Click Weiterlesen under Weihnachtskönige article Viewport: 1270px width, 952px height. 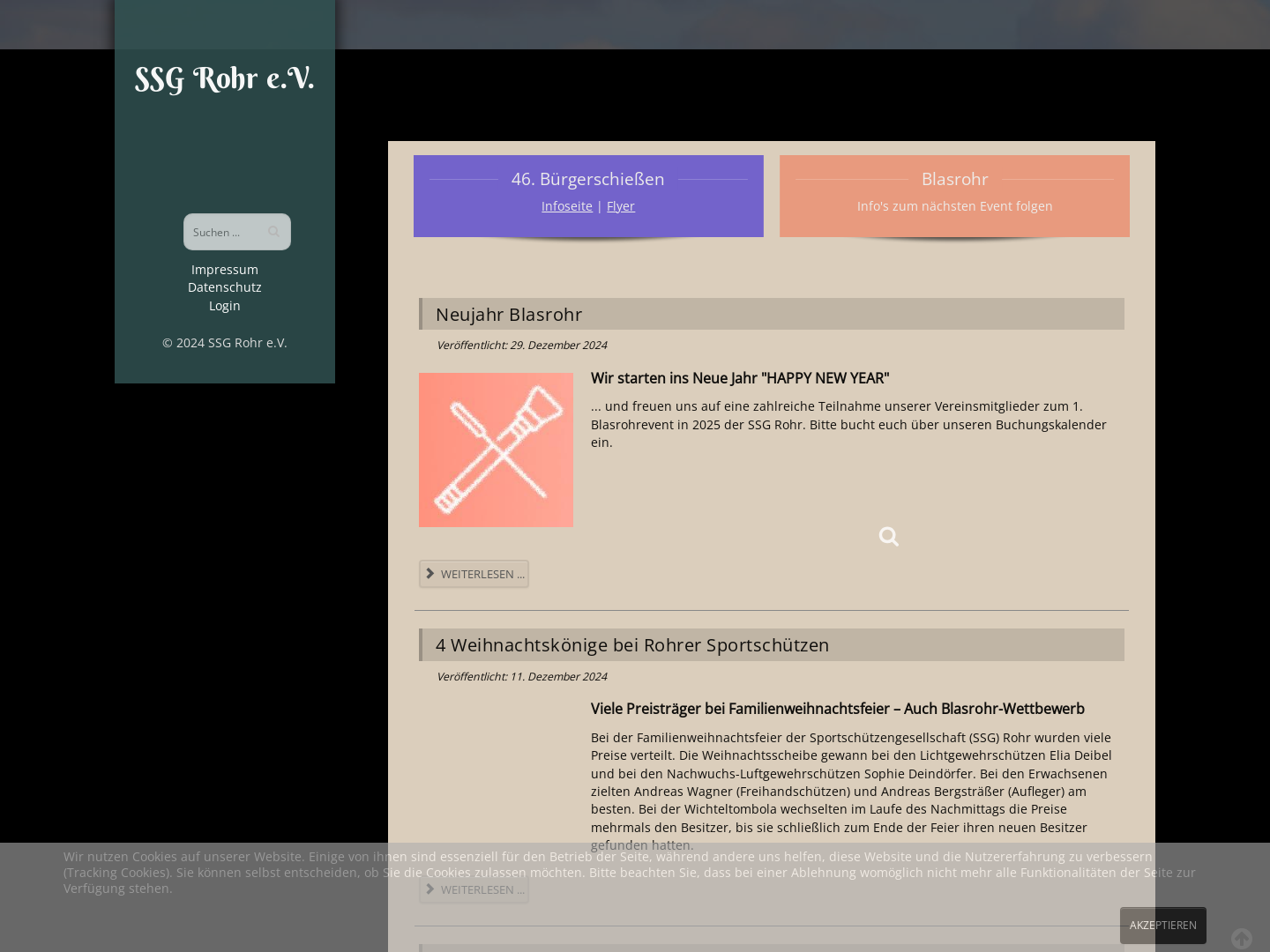[474, 889]
